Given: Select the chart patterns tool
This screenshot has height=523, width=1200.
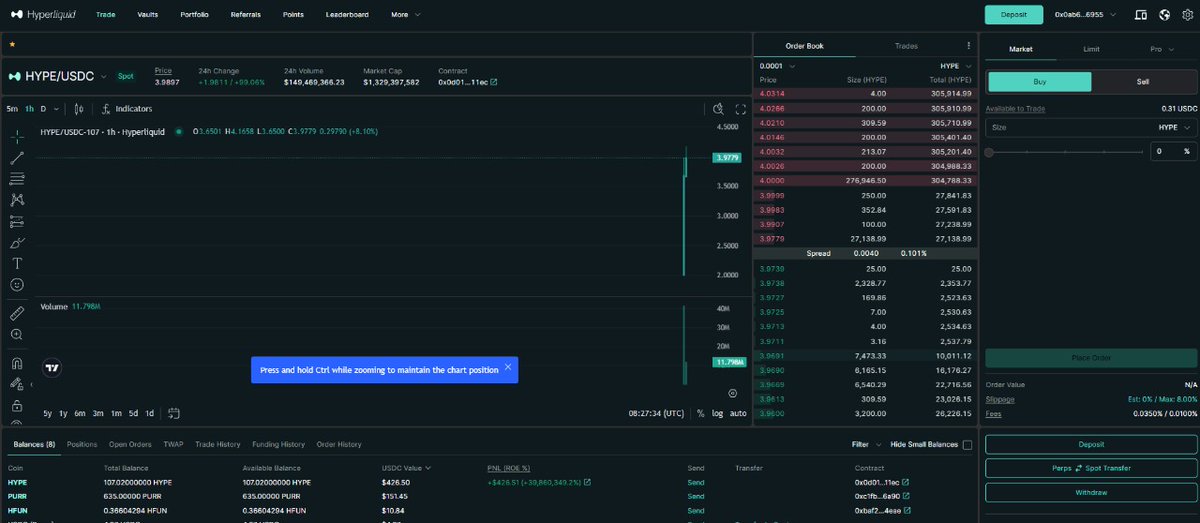Looking at the screenshot, I should 17,200.
